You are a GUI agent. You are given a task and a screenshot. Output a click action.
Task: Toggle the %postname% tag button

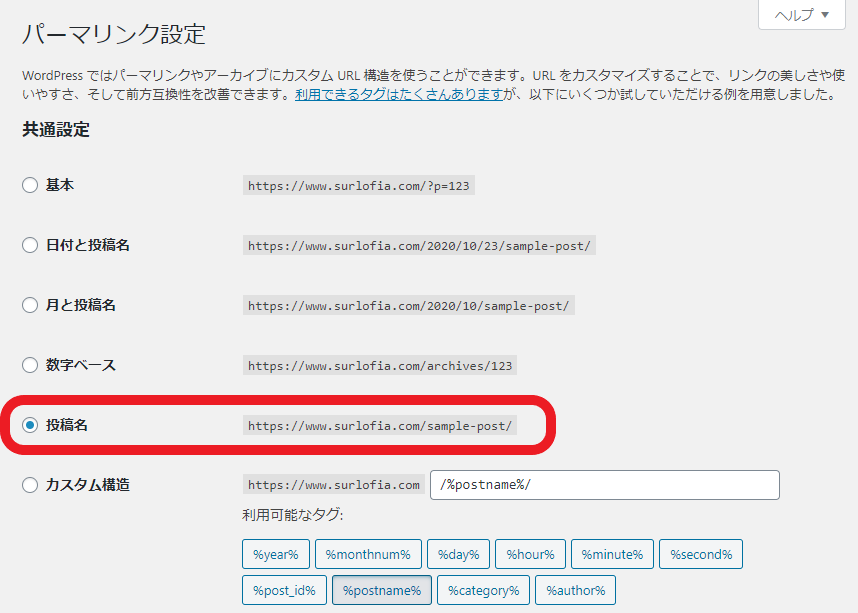click(x=381, y=590)
